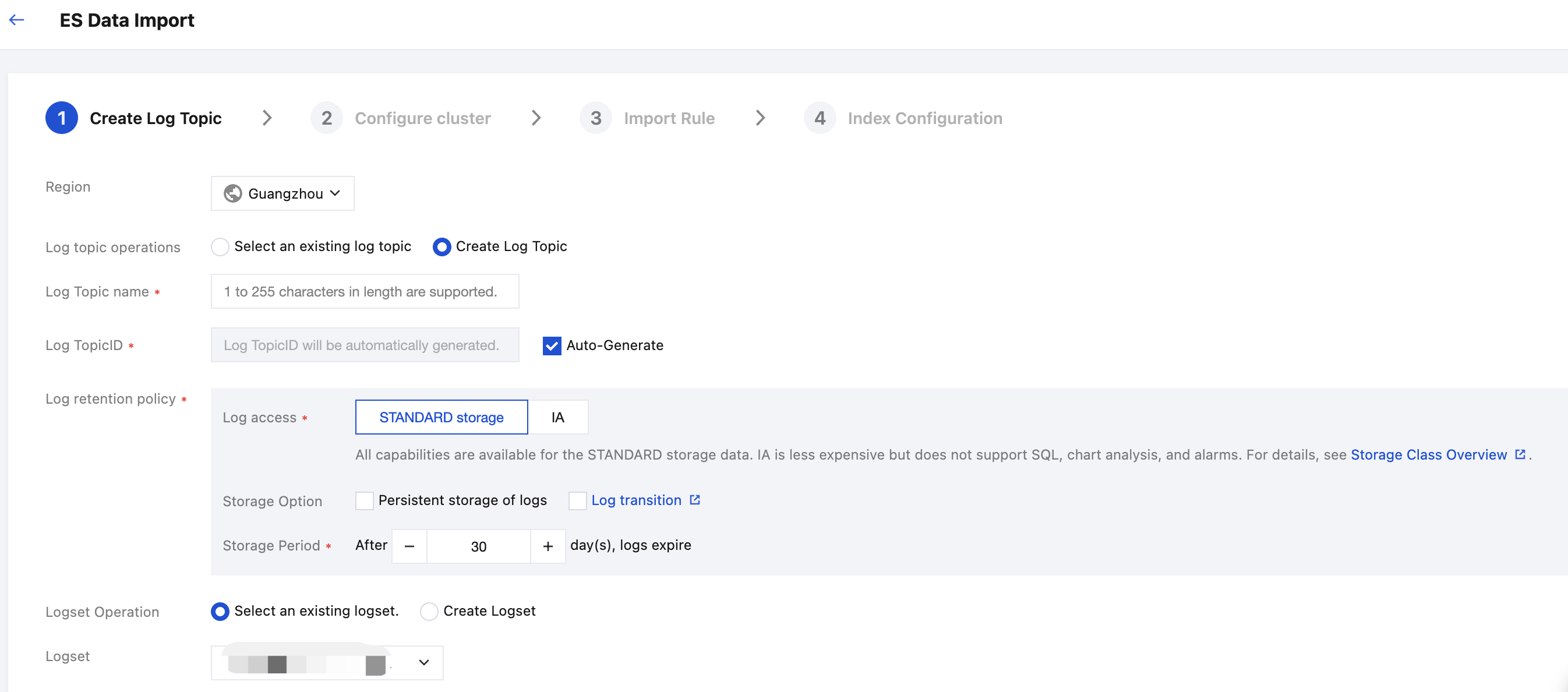This screenshot has width=1568, height=692.
Task: Click the globe icon in Region selector
Action: coord(232,193)
